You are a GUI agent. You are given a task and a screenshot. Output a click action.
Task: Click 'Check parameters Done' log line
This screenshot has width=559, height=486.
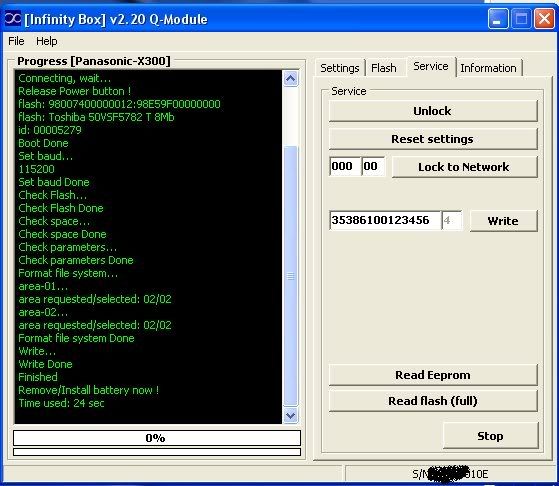click(76, 260)
